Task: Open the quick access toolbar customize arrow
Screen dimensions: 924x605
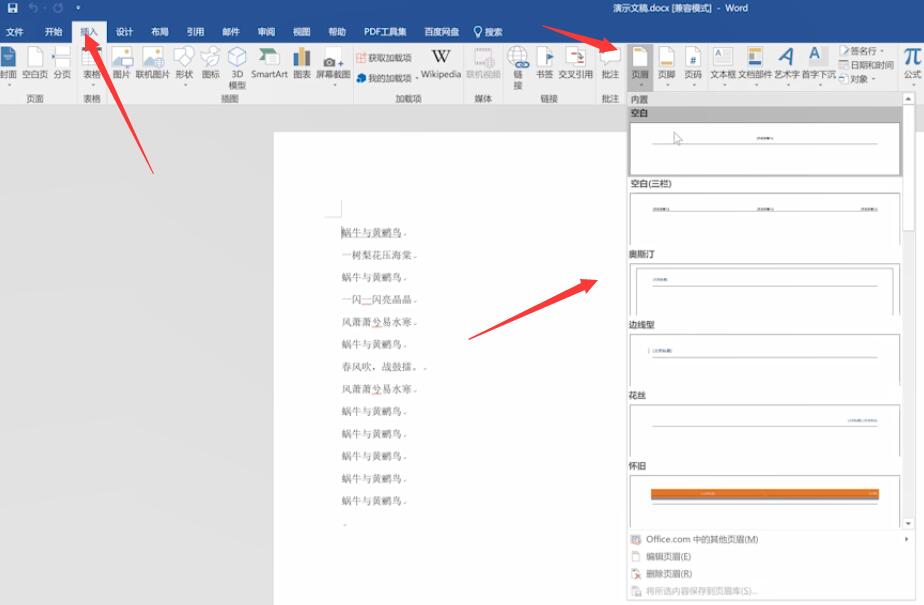Action: (x=78, y=8)
